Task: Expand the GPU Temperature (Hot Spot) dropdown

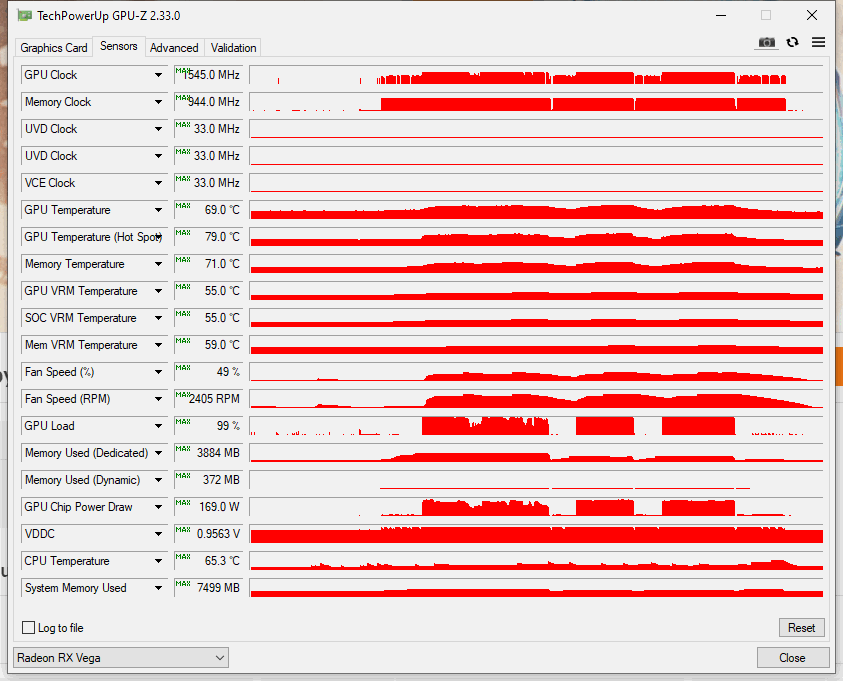Action: pyautogui.click(x=158, y=236)
